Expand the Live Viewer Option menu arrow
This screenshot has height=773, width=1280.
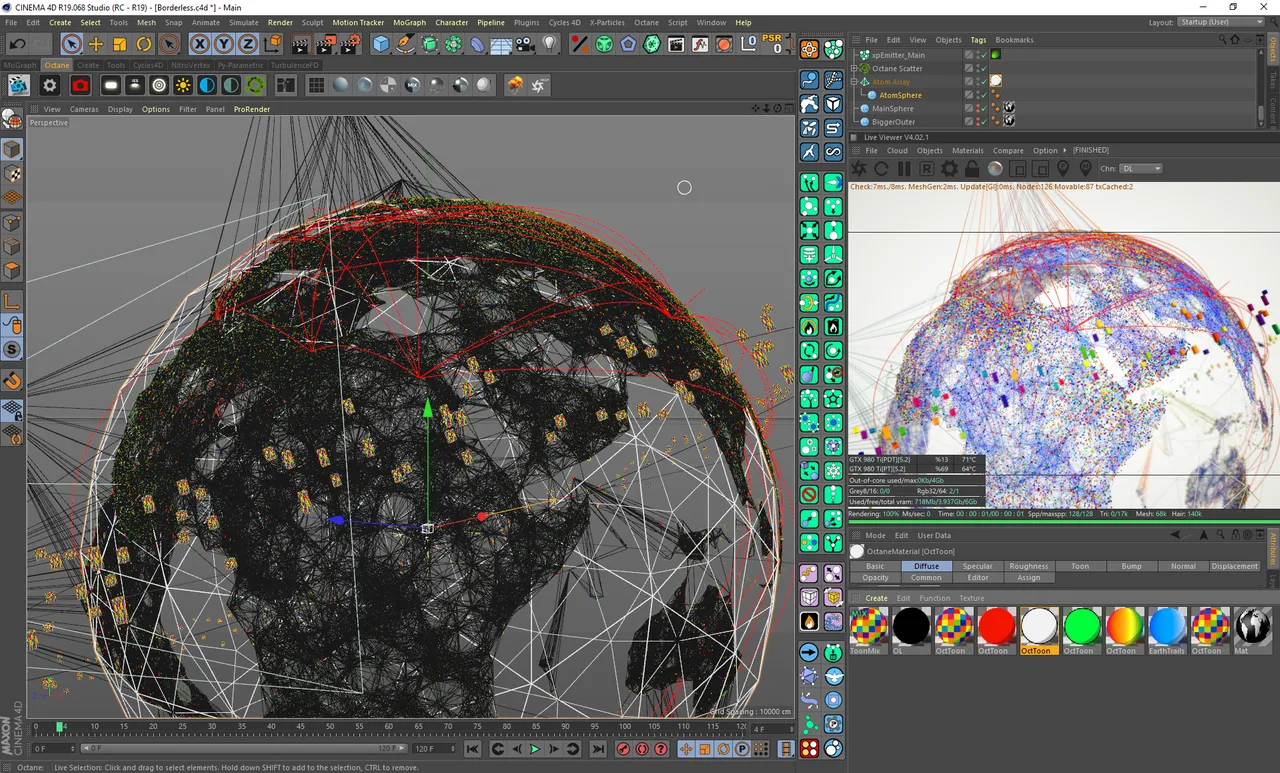[1065, 151]
